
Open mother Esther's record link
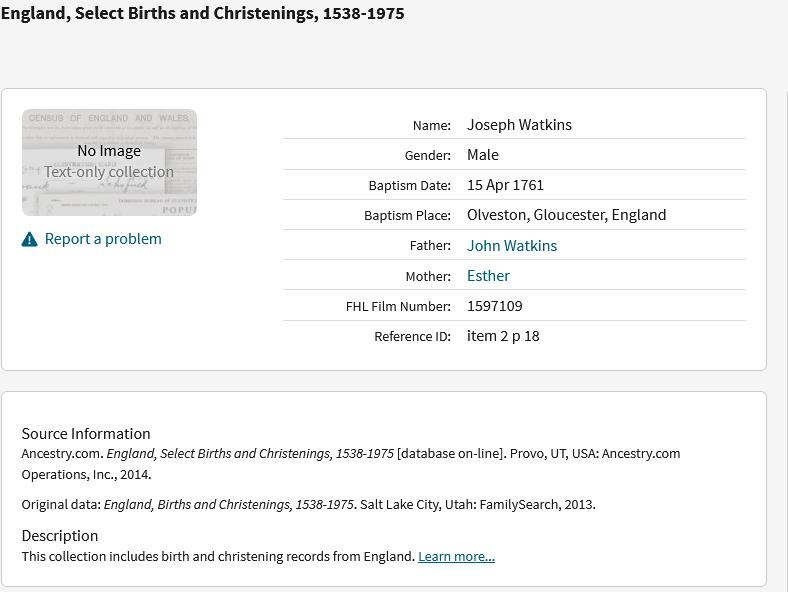pyautogui.click(x=488, y=276)
